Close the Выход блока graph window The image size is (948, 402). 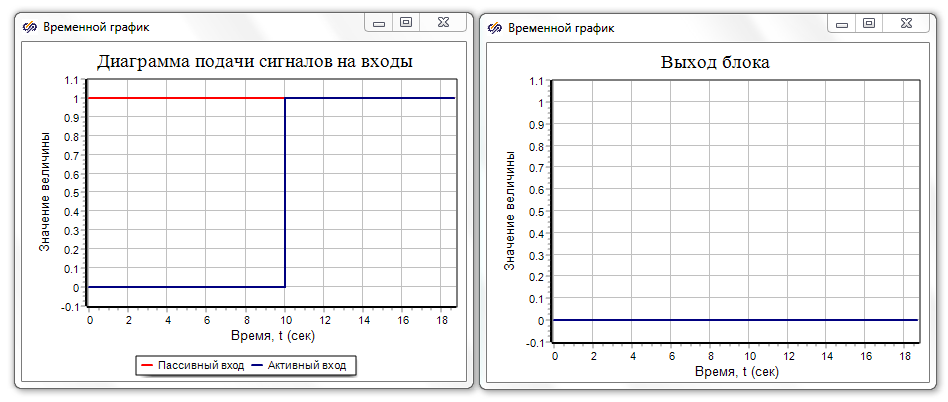(x=906, y=22)
